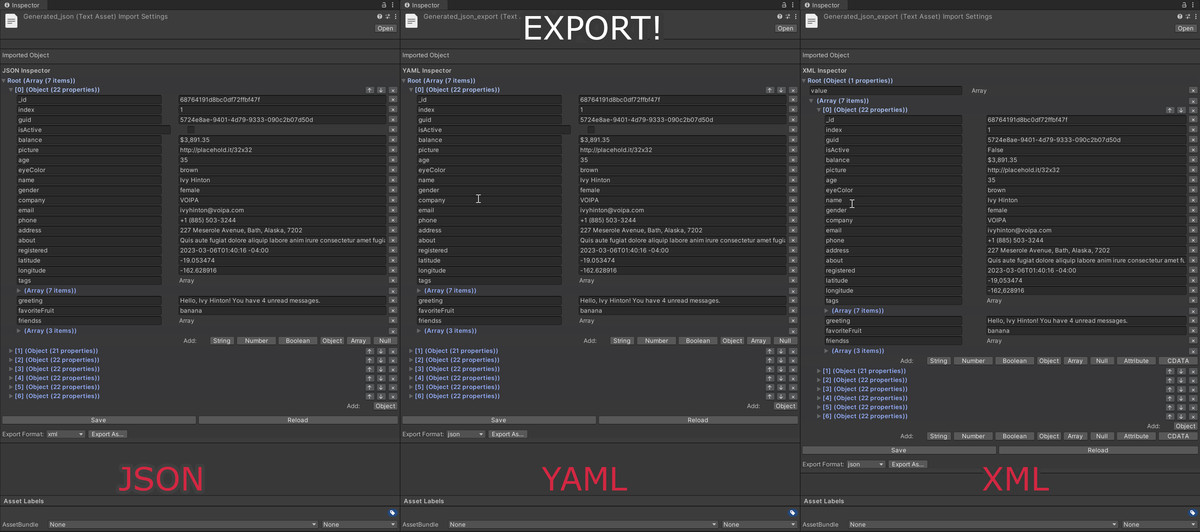This screenshot has height=532, width=1200.
Task: Select the Inspector tab of the YAML panel
Action: (424, 5)
